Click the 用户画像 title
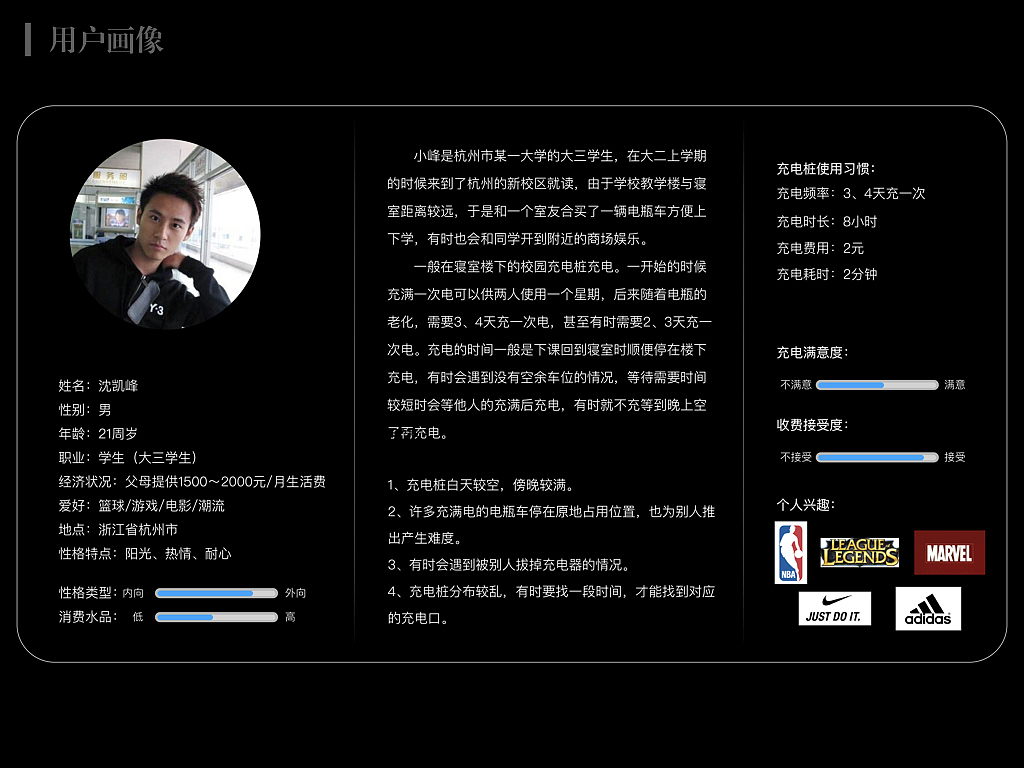This screenshot has width=1024, height=768. point(106,40)
